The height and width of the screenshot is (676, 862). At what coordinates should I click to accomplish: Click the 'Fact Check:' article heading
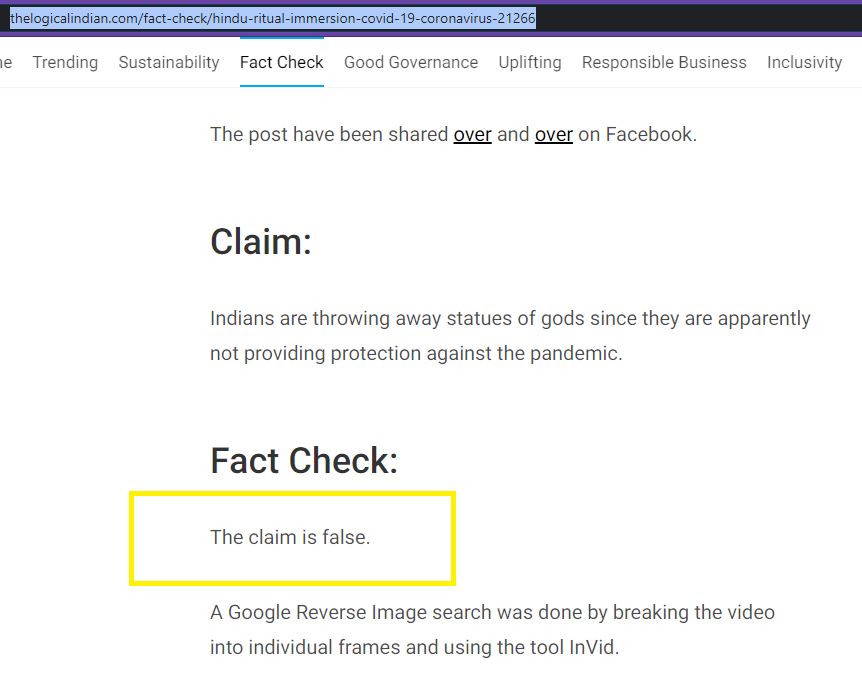pyautogui.click(x=303, y=461)
